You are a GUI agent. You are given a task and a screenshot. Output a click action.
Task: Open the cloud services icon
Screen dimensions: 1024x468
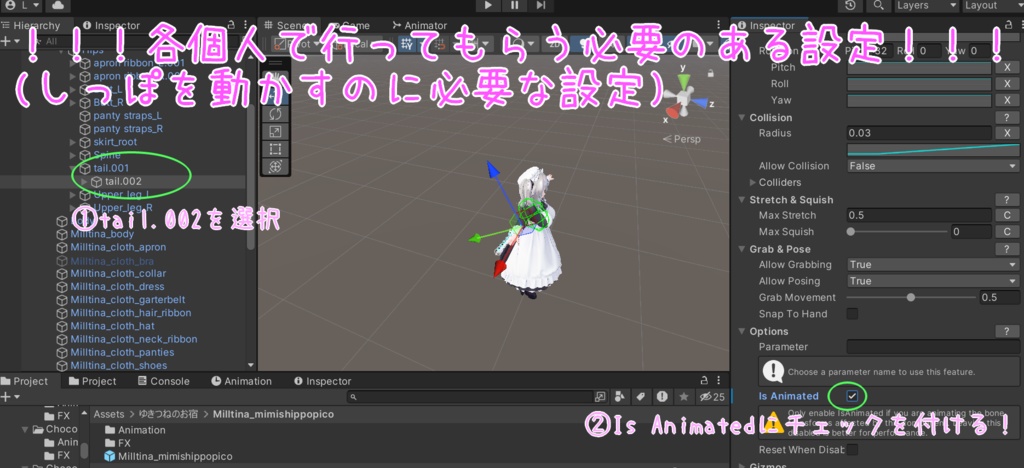pyautogui.click(x=58, y=5)
